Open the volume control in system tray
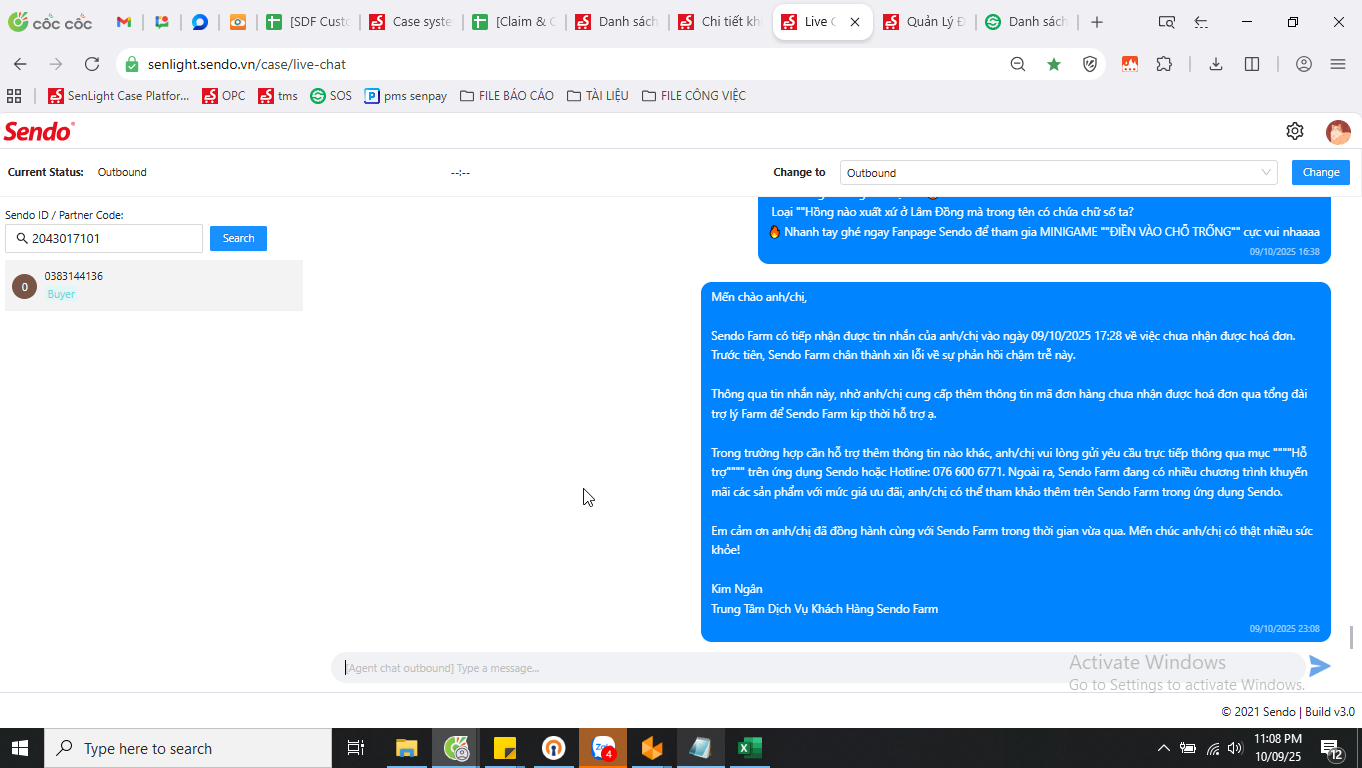Screen dimensions: 1362x768 tap(1235, 748)
